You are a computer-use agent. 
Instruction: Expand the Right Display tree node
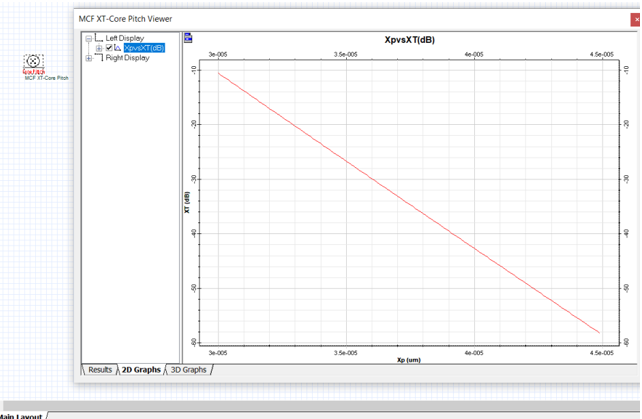tap(88, 58)
